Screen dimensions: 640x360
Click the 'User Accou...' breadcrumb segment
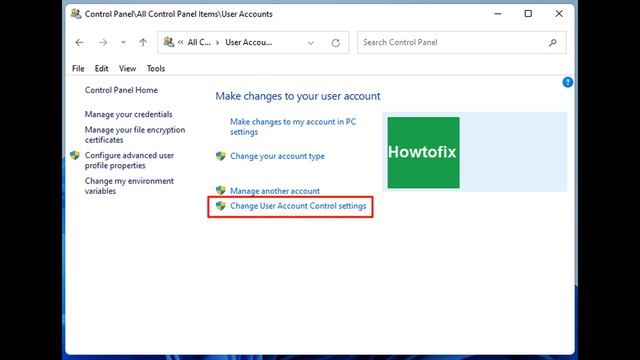(x=249, y=42)
